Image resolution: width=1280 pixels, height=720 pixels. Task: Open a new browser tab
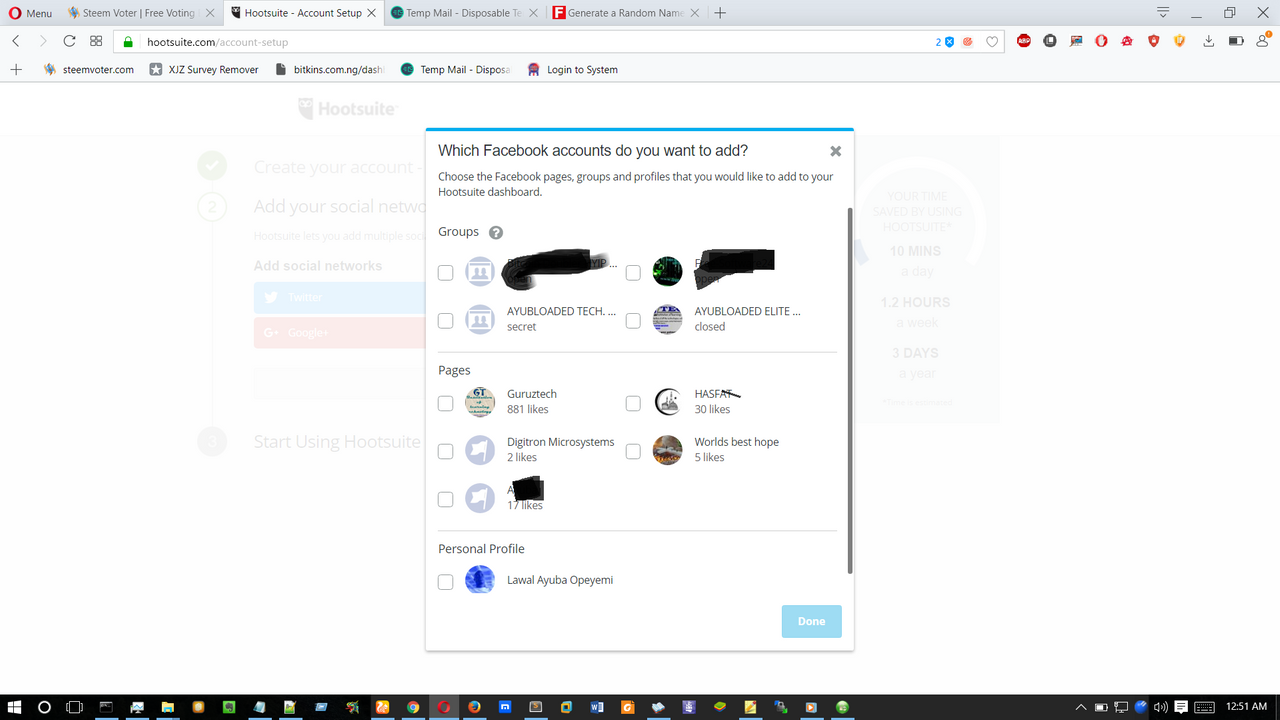click(x=720, y=13)
